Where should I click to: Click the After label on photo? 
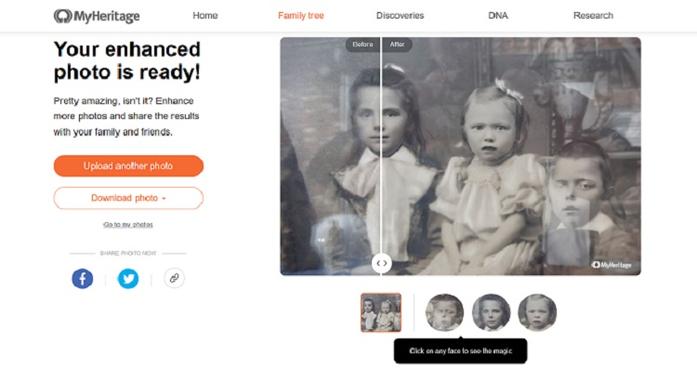[x=397, y=44]
